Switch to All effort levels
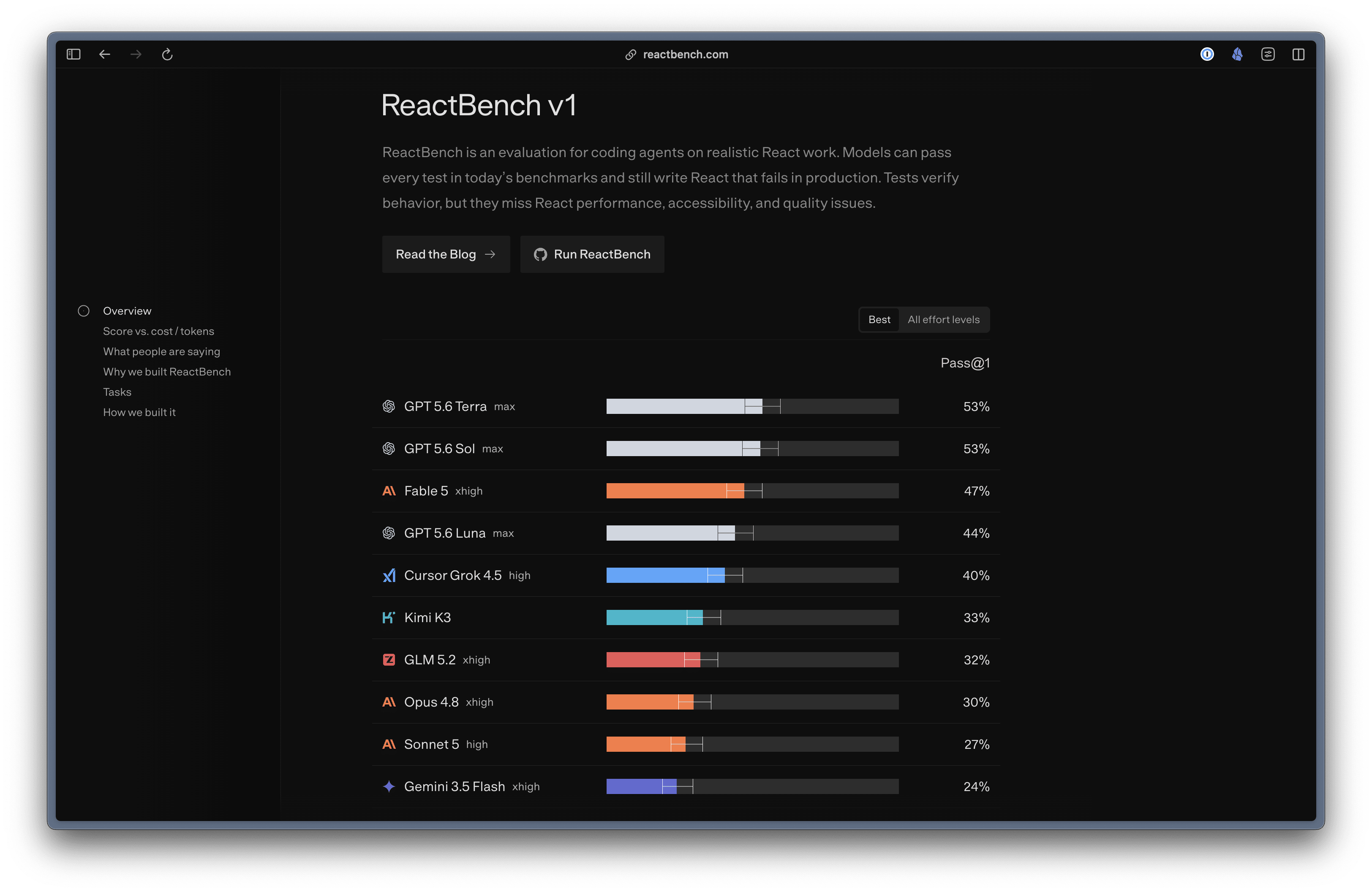 pos(943,319)
